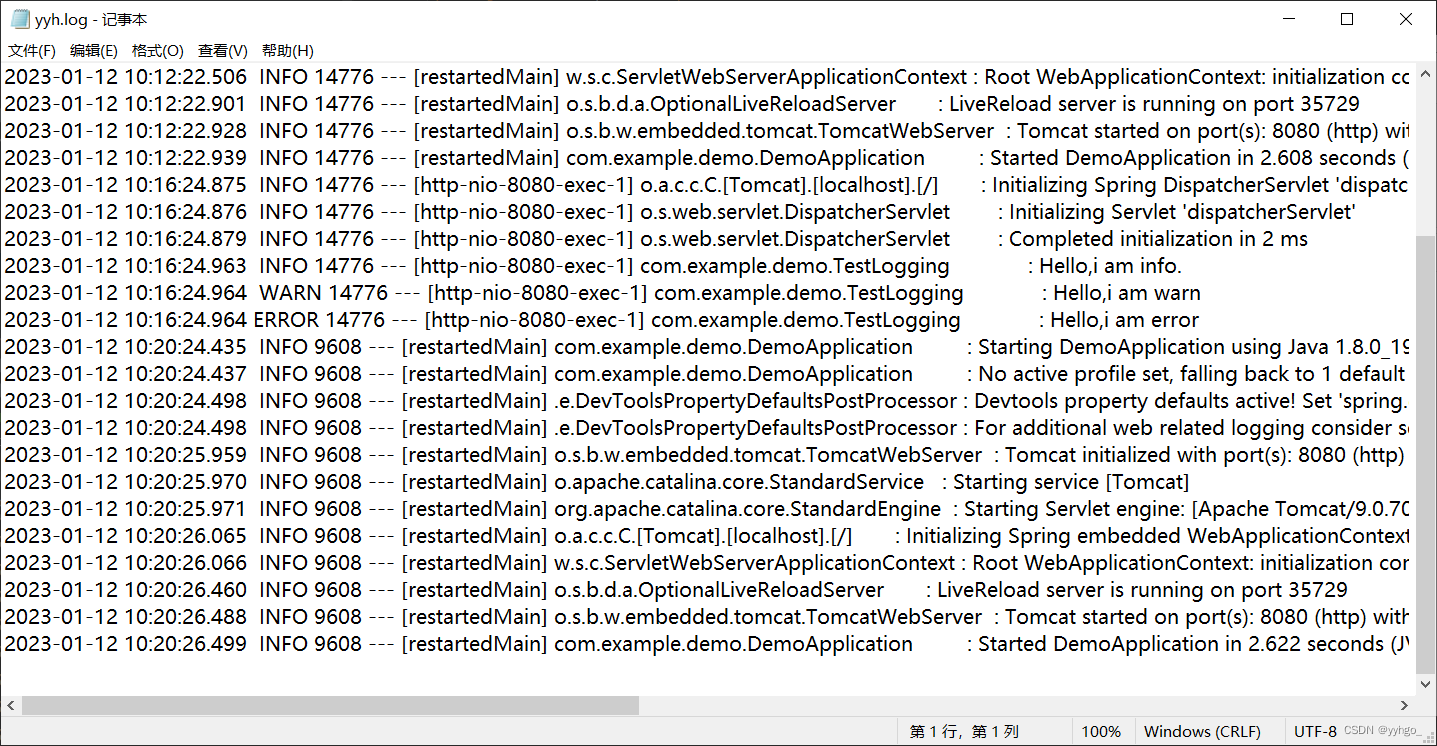Click timestamp 2023-01-12 10:12:22.506
Image resolution: width=1437 pixels, height=746 pixels.
tap(125, 77)
